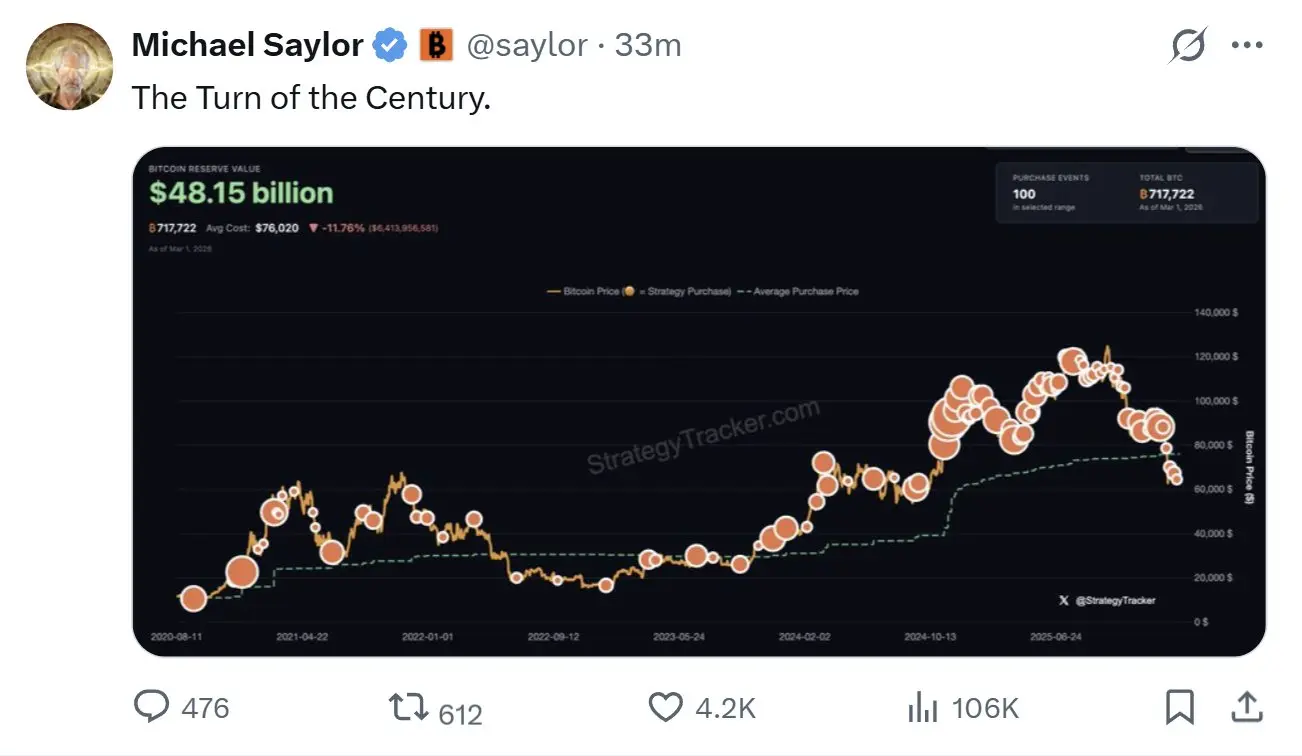Click the first purchase bubble near 2020-08-11
The height and width of the screenshot is (756, 1302).
(x=194, y=599)
